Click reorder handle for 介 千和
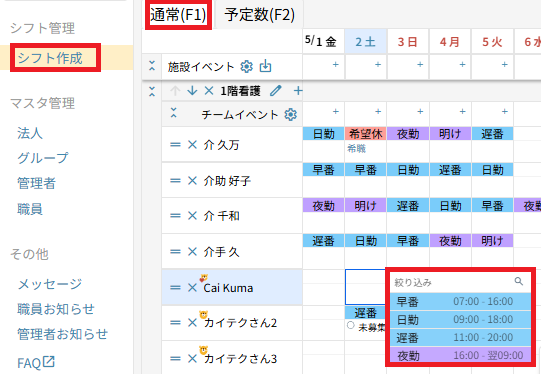The height and width of the screenshot is (374, 541). tap(175, 216)
